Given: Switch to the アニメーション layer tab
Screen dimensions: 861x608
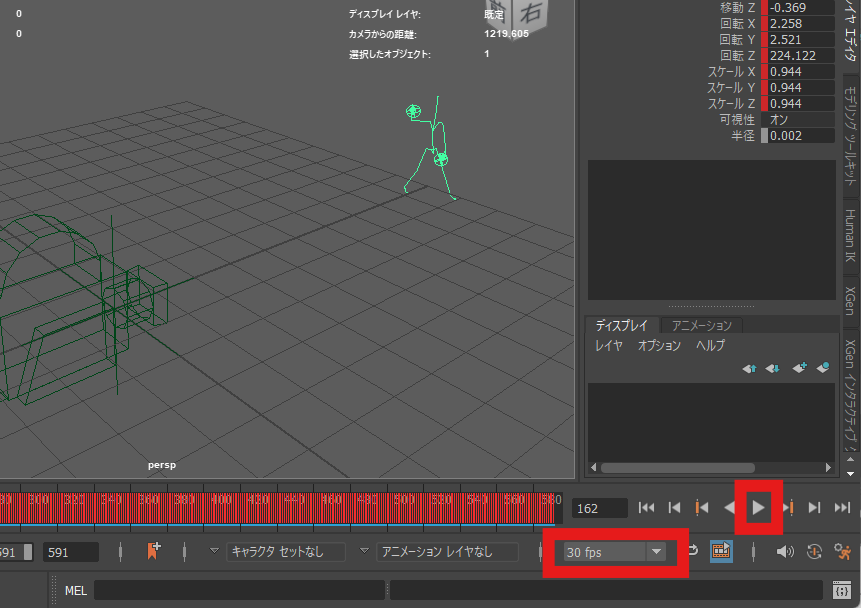Looking at the screenshot, I should coord(701,325).
